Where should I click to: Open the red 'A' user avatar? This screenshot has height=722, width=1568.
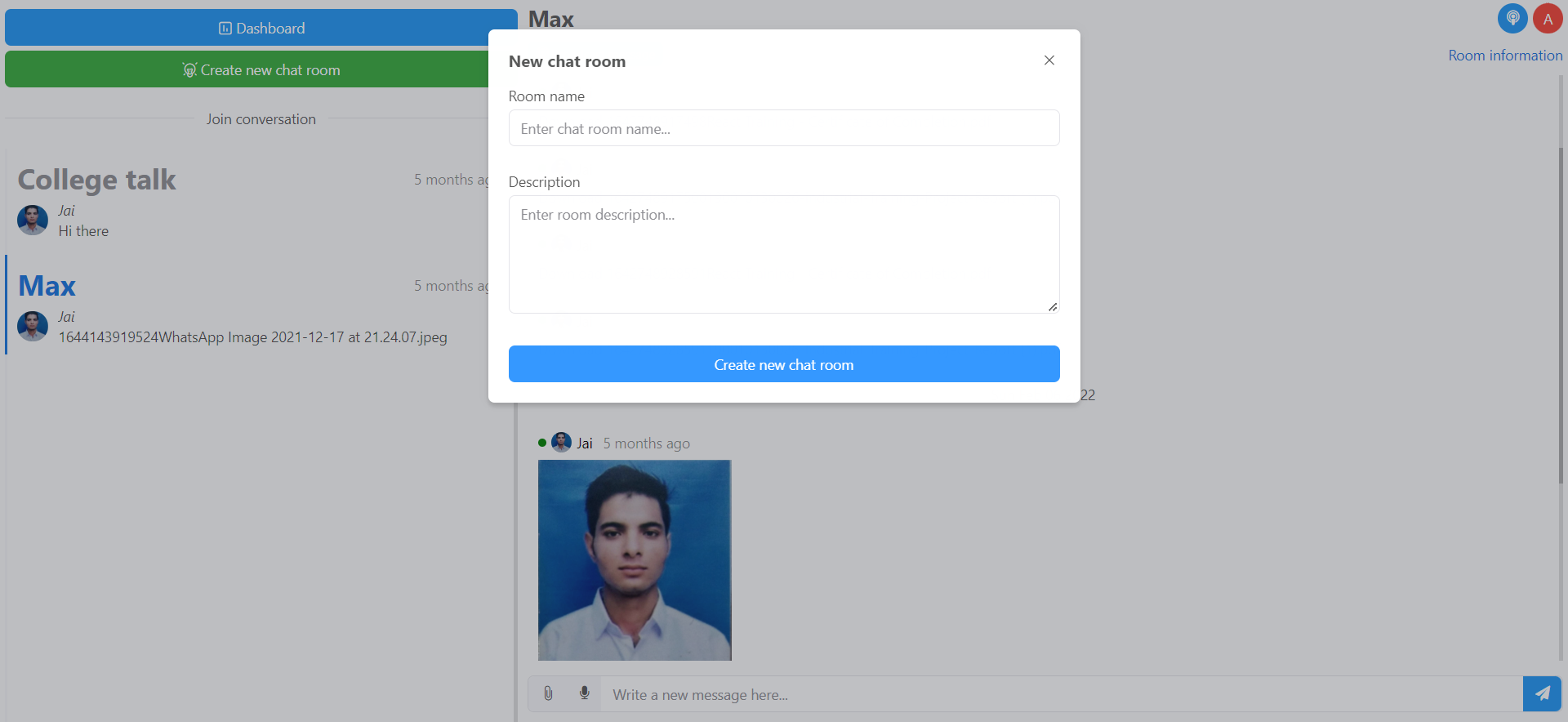coord(1548,19)
